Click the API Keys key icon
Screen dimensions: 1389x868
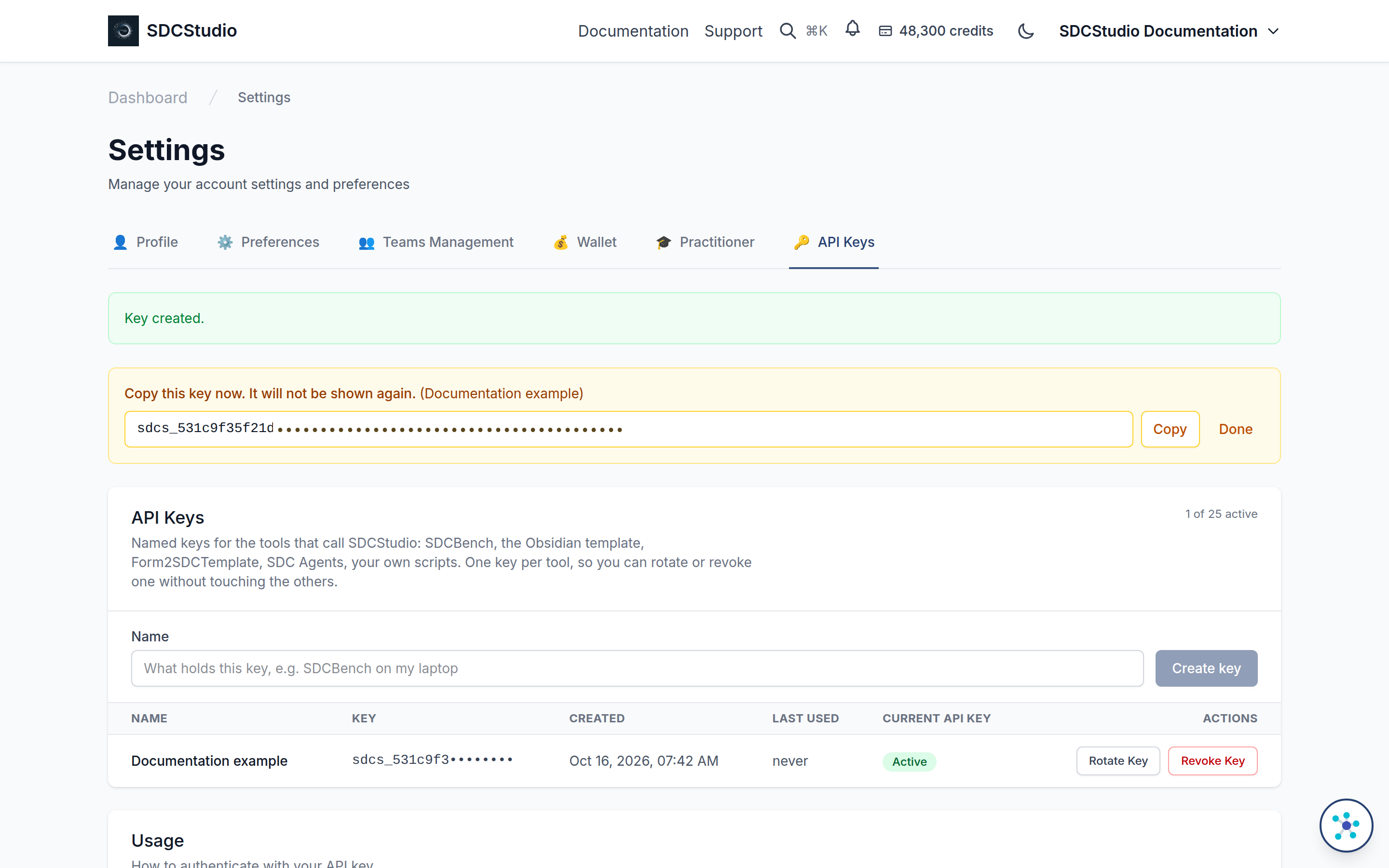[x=801, y=242]
